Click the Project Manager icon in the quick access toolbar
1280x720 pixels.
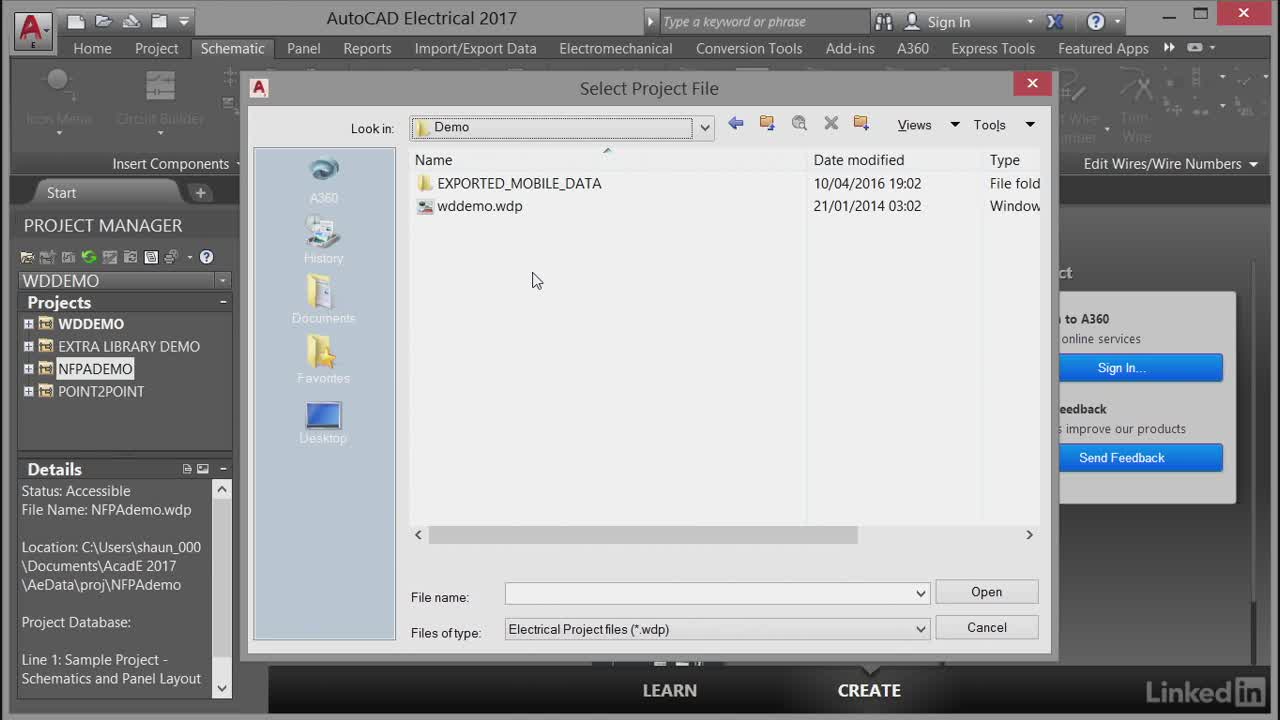pyautogui.click(x=159, y=20)
